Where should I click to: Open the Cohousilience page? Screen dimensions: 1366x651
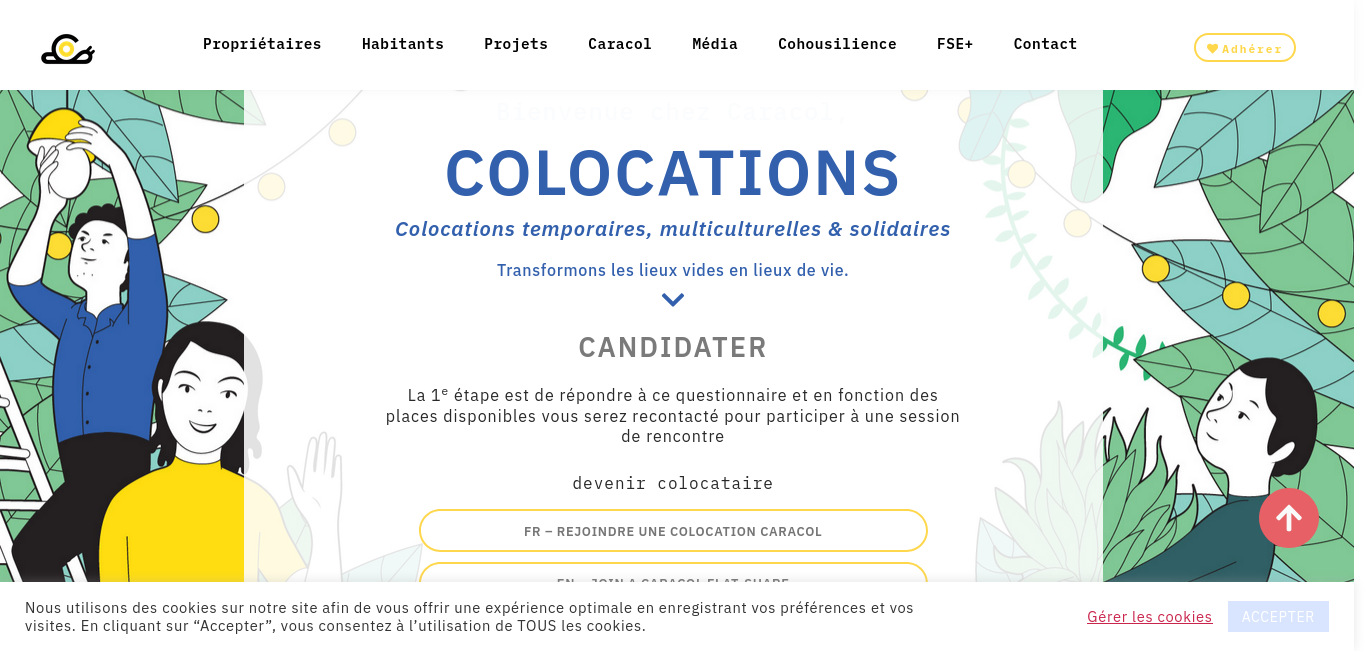(x=837, y=44)
